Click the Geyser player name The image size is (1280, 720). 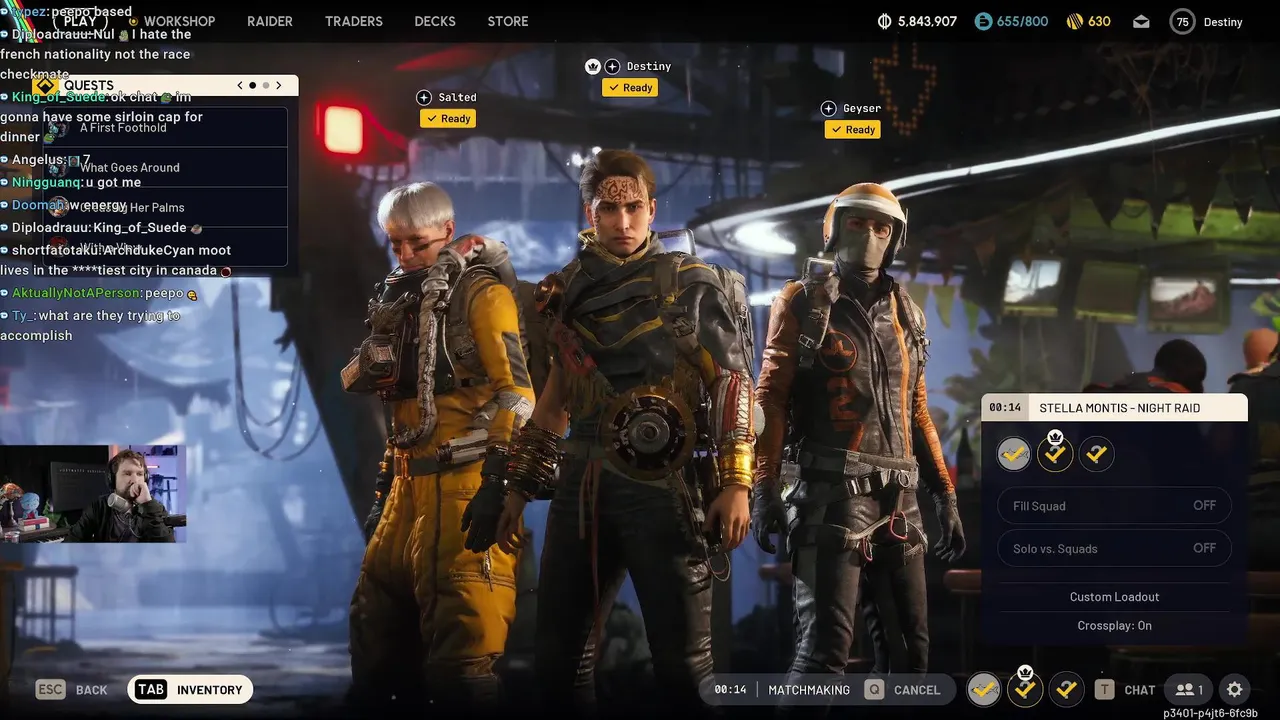(x=862, y=108)
